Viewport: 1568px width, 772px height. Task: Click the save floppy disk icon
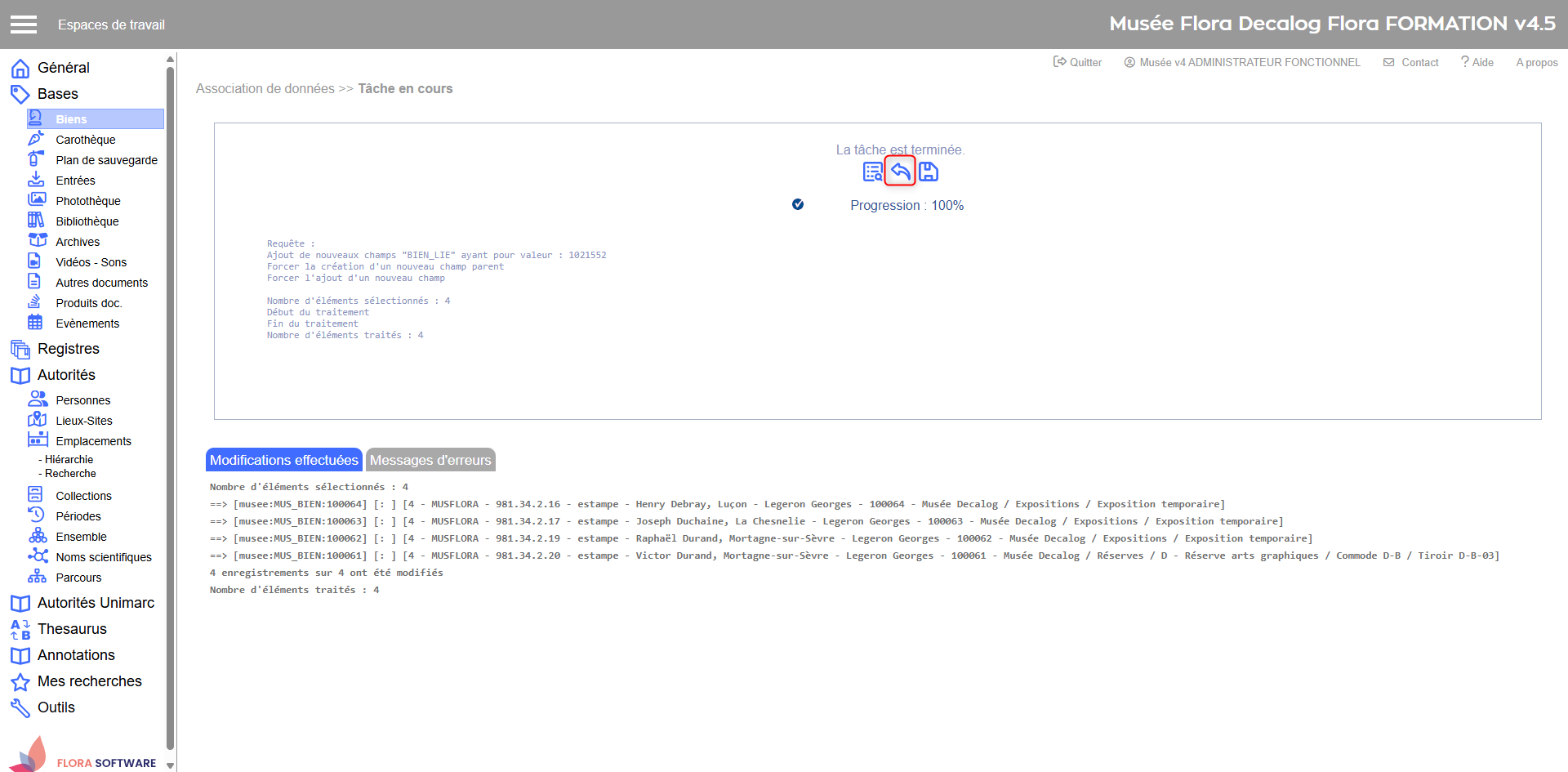click(x=929, y=172)
